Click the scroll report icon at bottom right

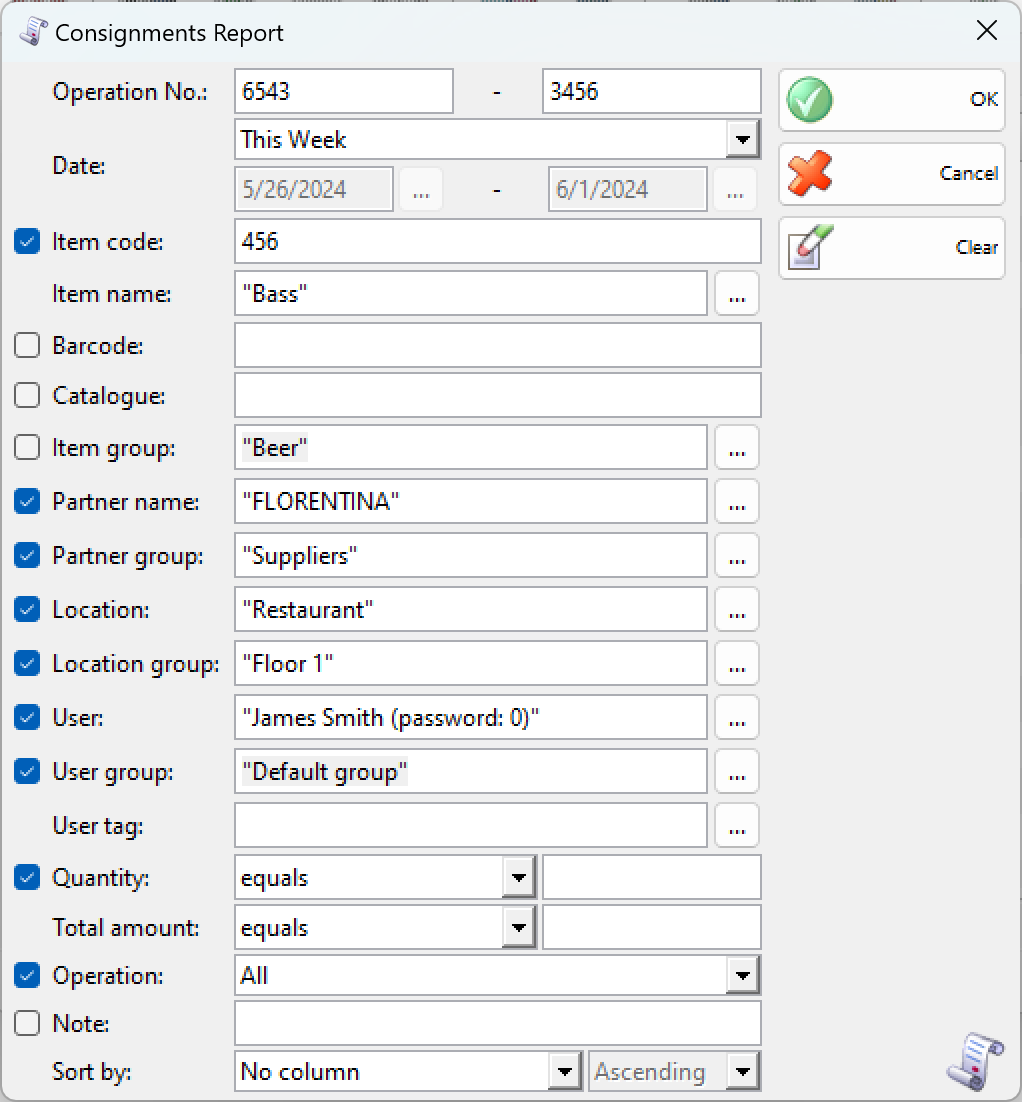tap(975, 1061)
